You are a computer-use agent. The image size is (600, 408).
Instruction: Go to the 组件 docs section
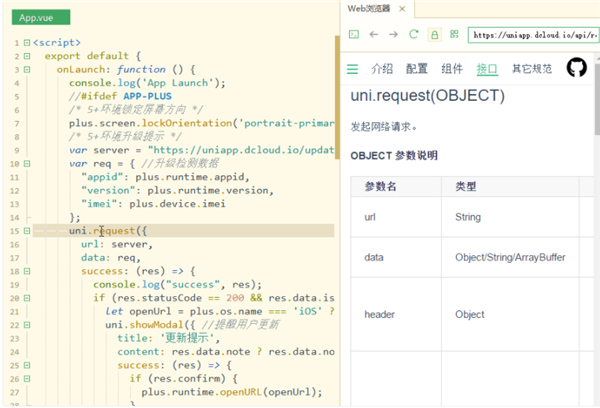click(452, 69)
